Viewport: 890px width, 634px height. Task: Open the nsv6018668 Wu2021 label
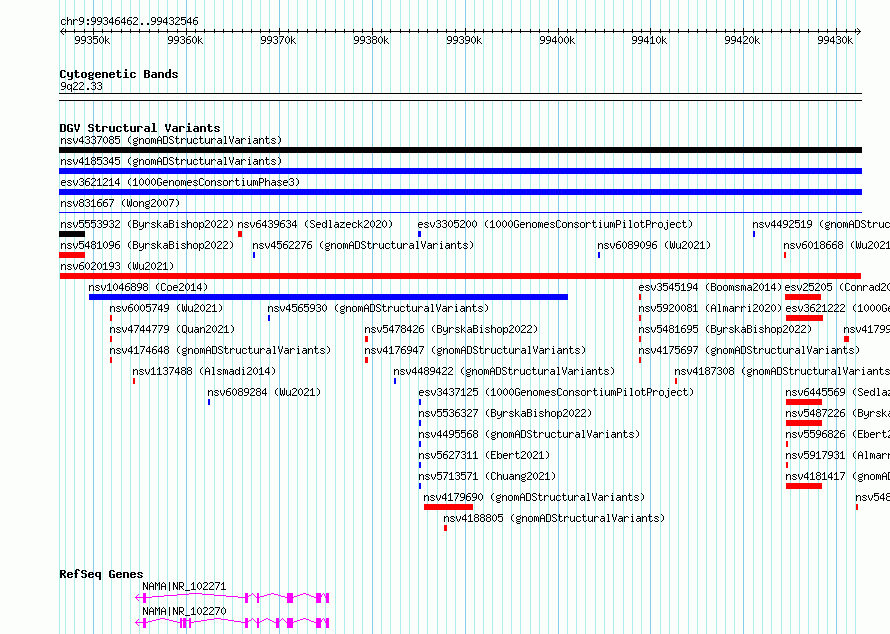837,245
